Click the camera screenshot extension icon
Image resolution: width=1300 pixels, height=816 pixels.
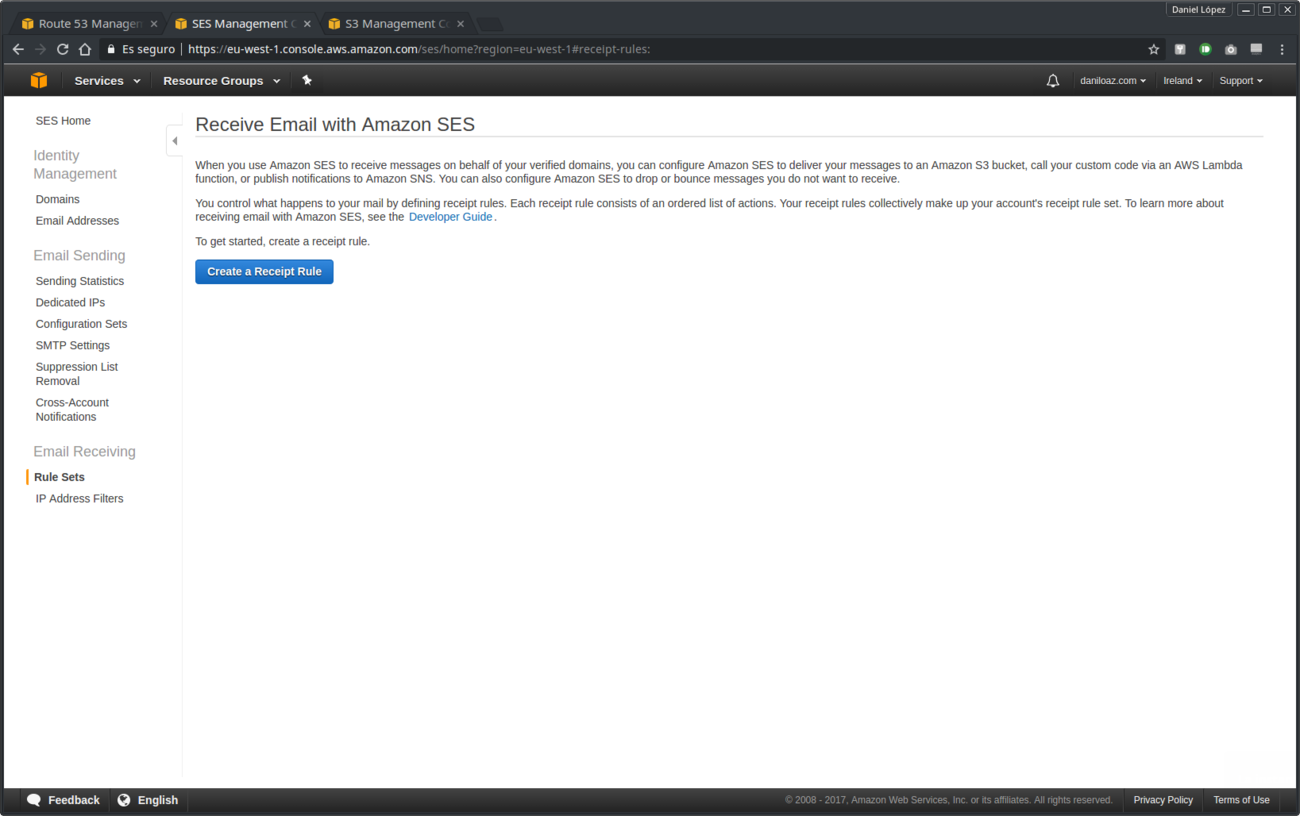pos(1230,48)
